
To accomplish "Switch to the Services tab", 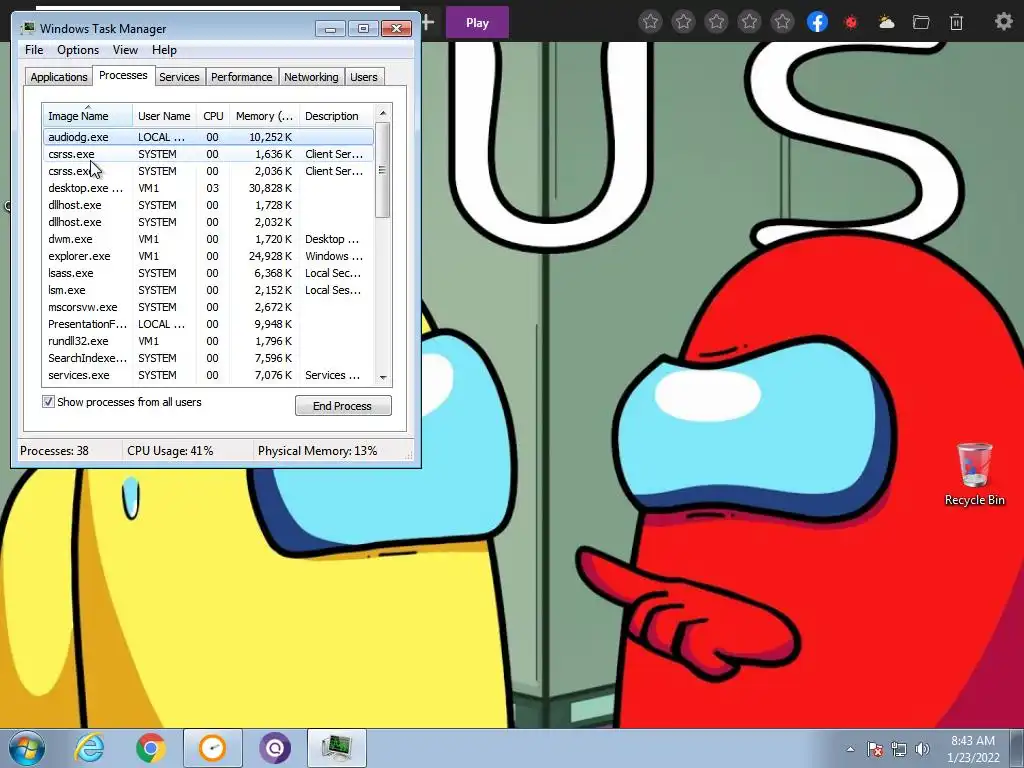I will [180, 77].
